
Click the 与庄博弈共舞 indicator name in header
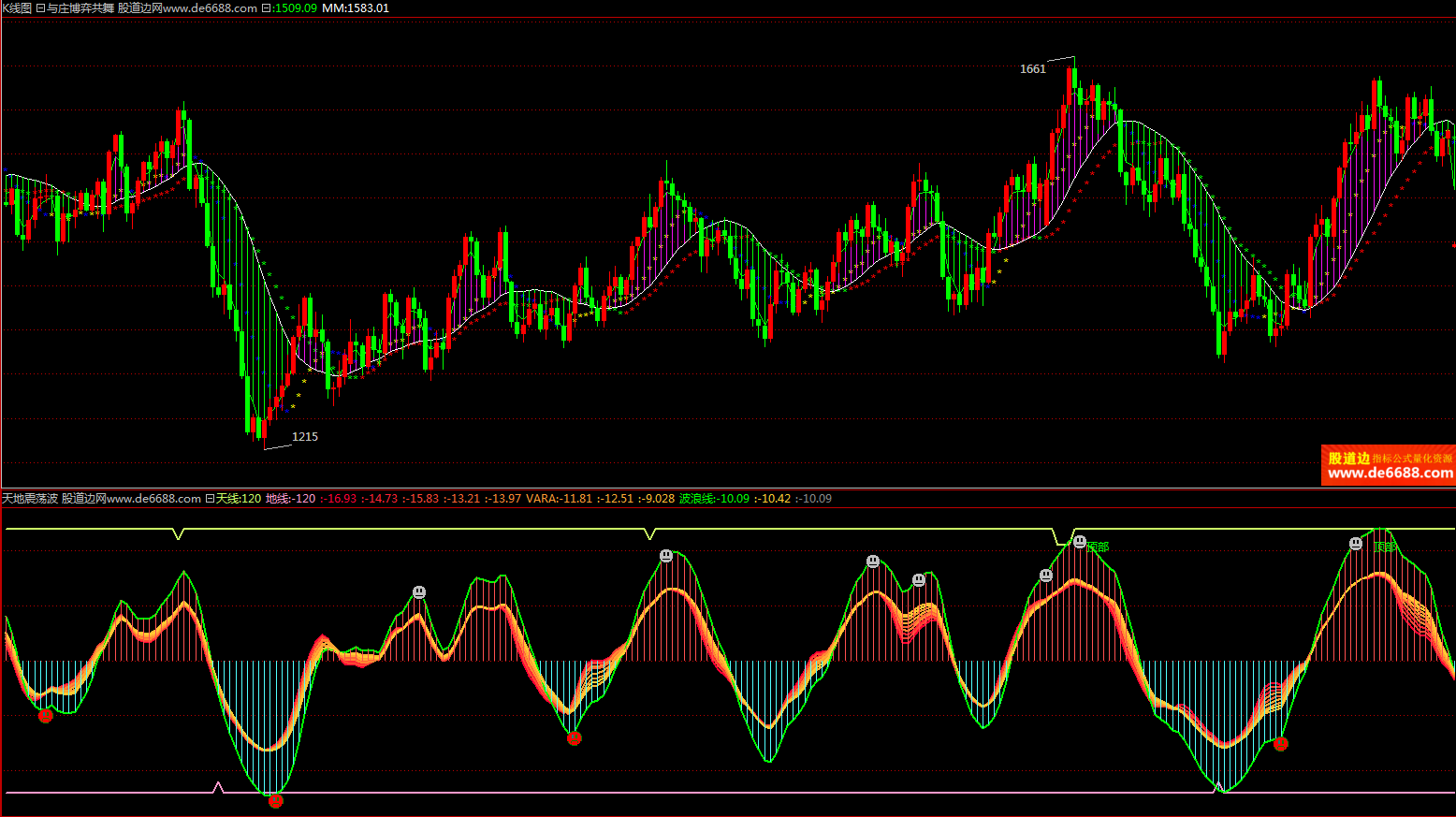click(80, 8)
